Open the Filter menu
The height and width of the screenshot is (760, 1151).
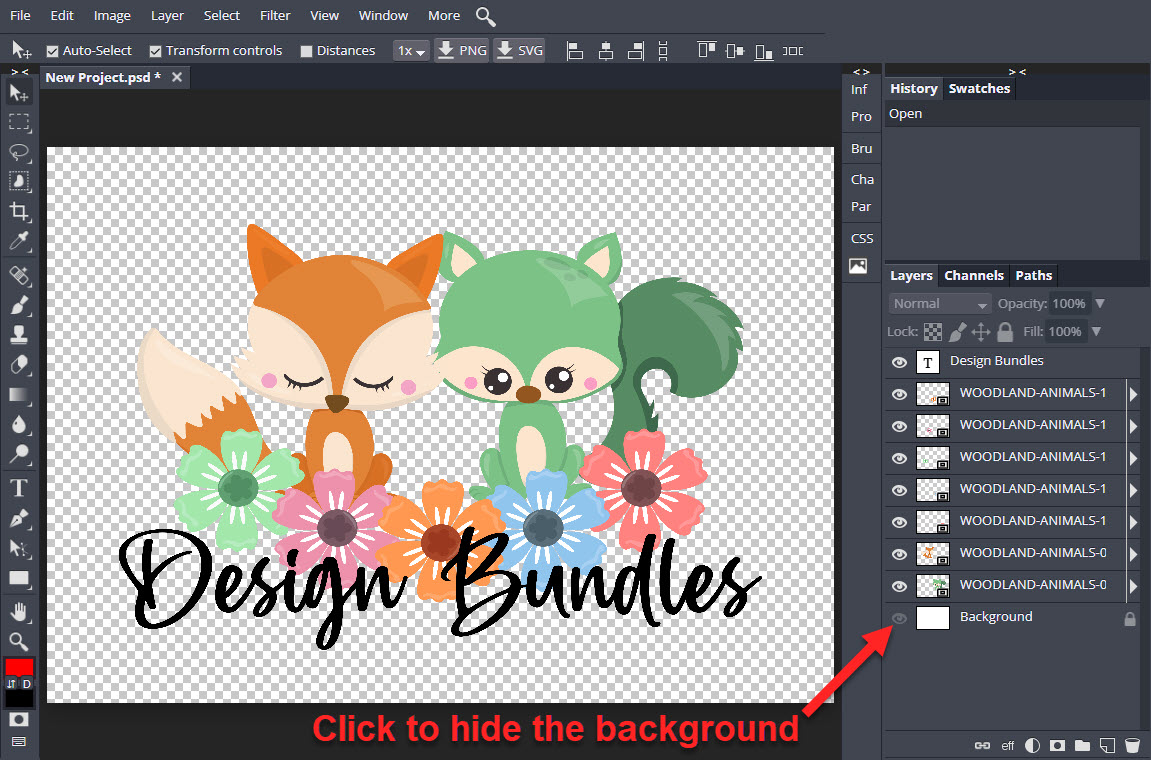click(x=275, y=15)
